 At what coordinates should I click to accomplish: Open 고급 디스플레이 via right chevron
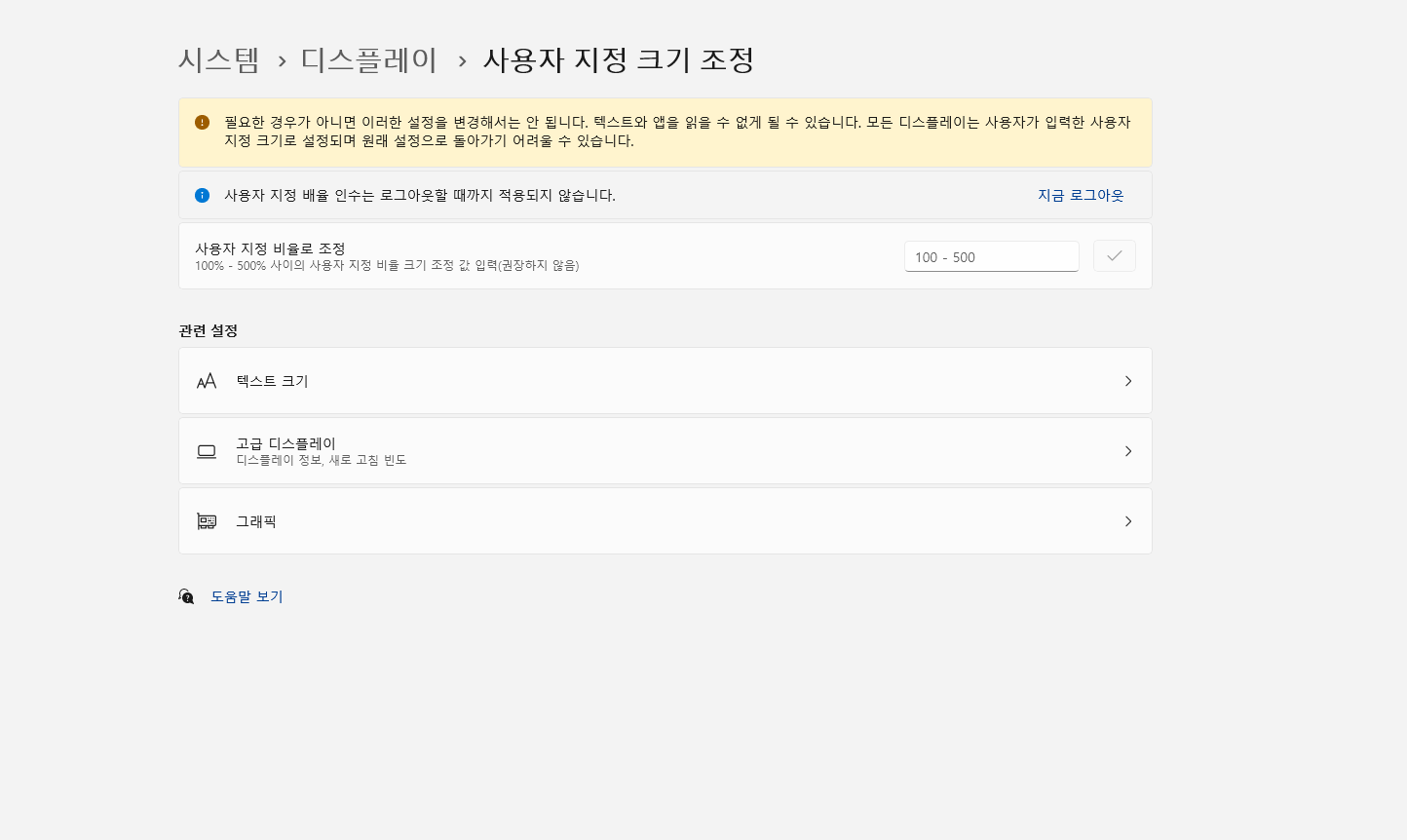[x=1128, y=451]
